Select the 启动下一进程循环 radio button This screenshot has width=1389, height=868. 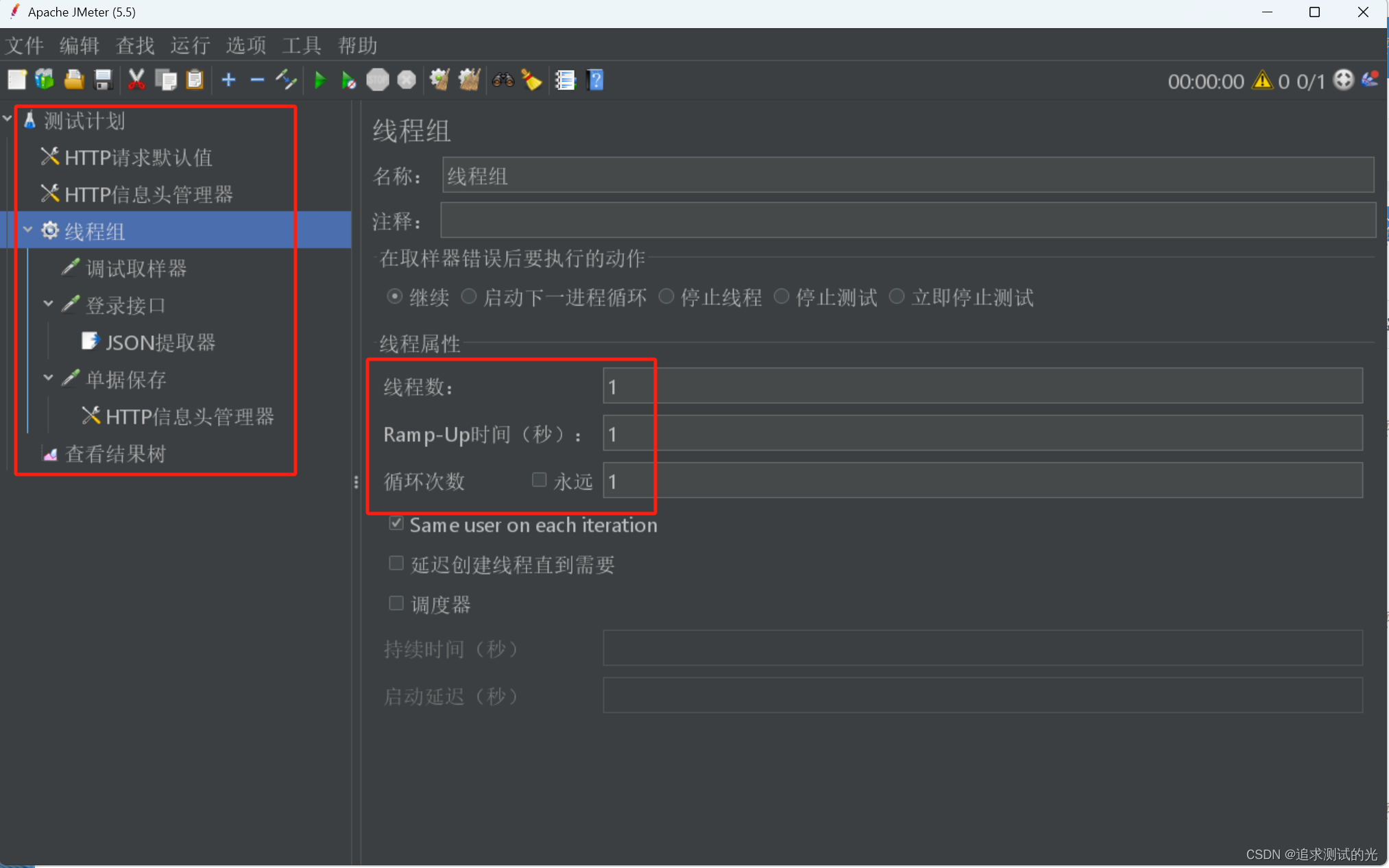(469, 297)
